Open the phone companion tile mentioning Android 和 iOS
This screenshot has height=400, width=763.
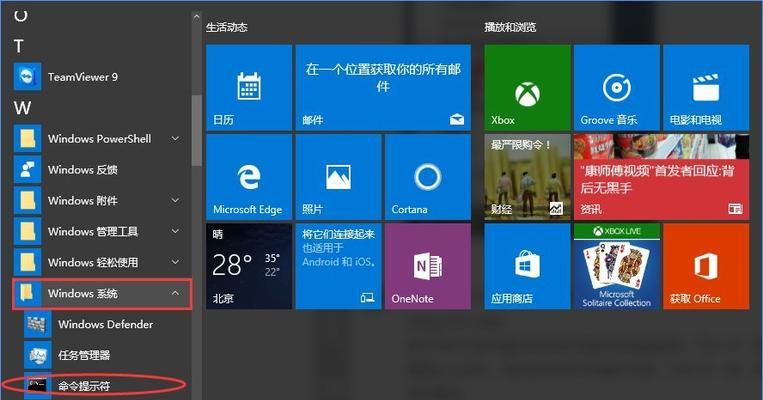338,266
